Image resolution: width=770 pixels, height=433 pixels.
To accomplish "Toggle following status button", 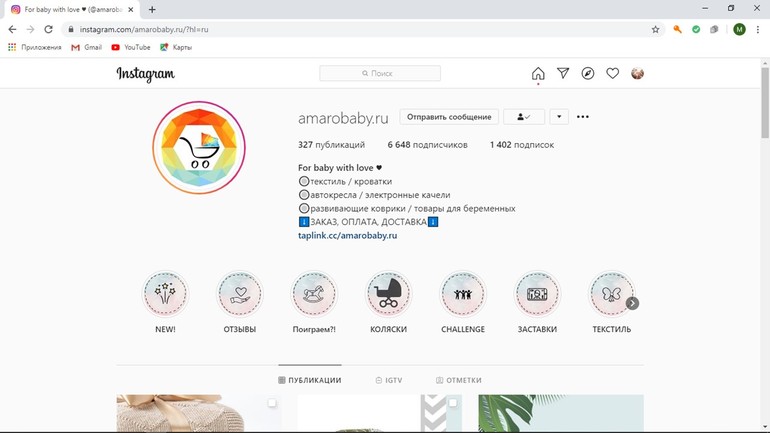I will click(523, 117).
